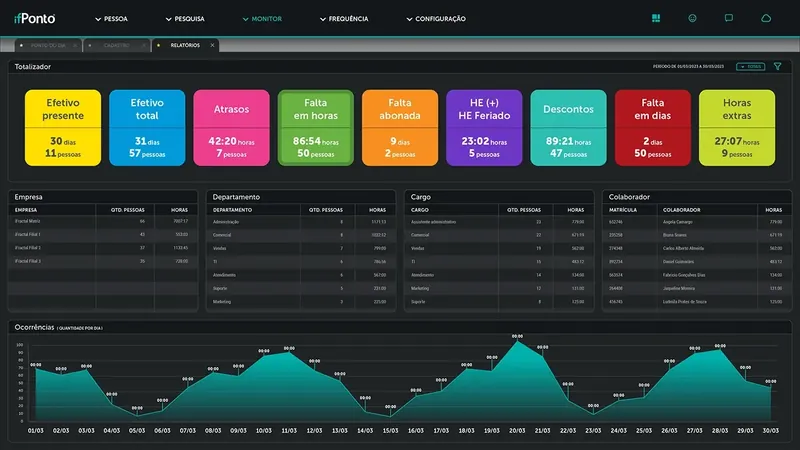Click the Matrícula column header
This screenshot has height=450, width=800.
623,210
